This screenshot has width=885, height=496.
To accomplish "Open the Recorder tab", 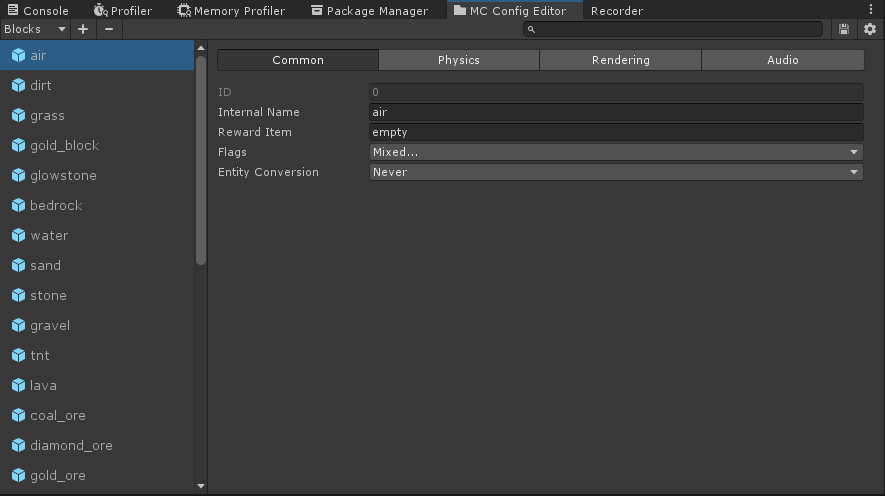I will 617,10.
